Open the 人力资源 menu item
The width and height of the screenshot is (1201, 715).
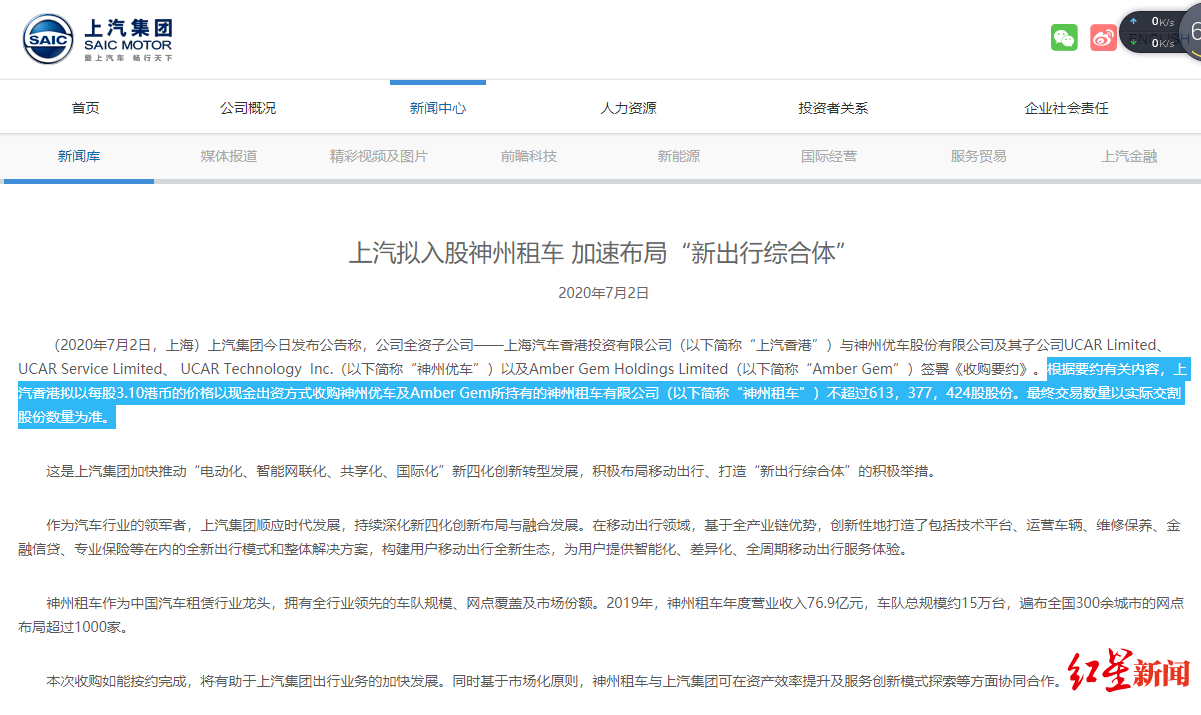click(x=628, y=108)
